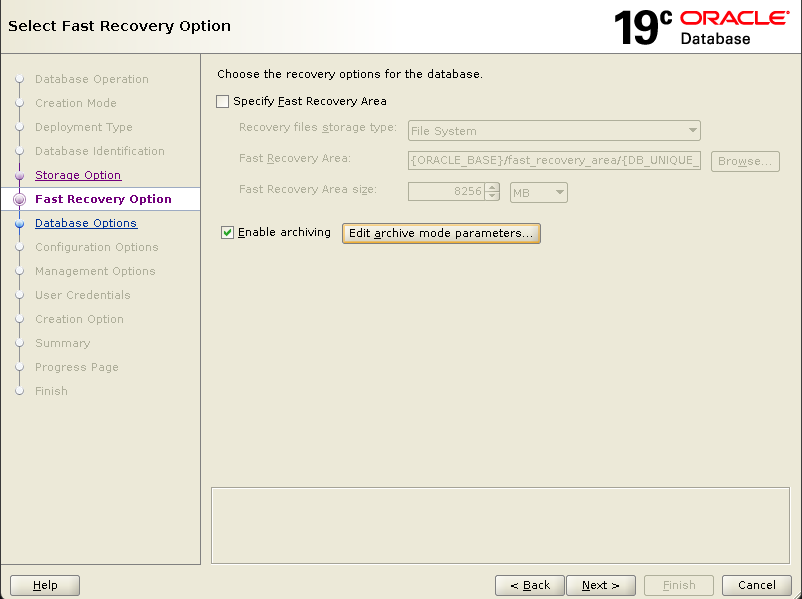Check Specify Fast Recovery Area box
Image resolution: width=802 pixels, height=599 pixels.
pos(222,101)
